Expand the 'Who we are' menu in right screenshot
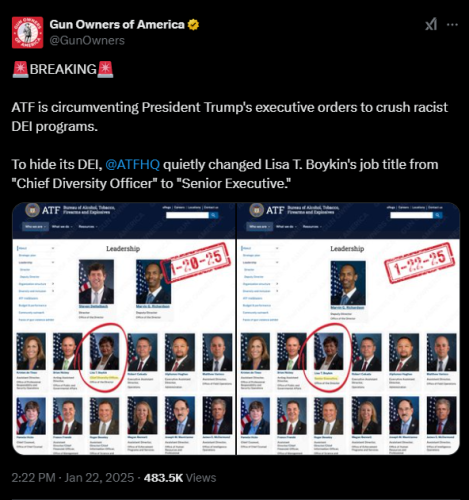469x500 pixels. pyautogui.click(x=259, y=227)
